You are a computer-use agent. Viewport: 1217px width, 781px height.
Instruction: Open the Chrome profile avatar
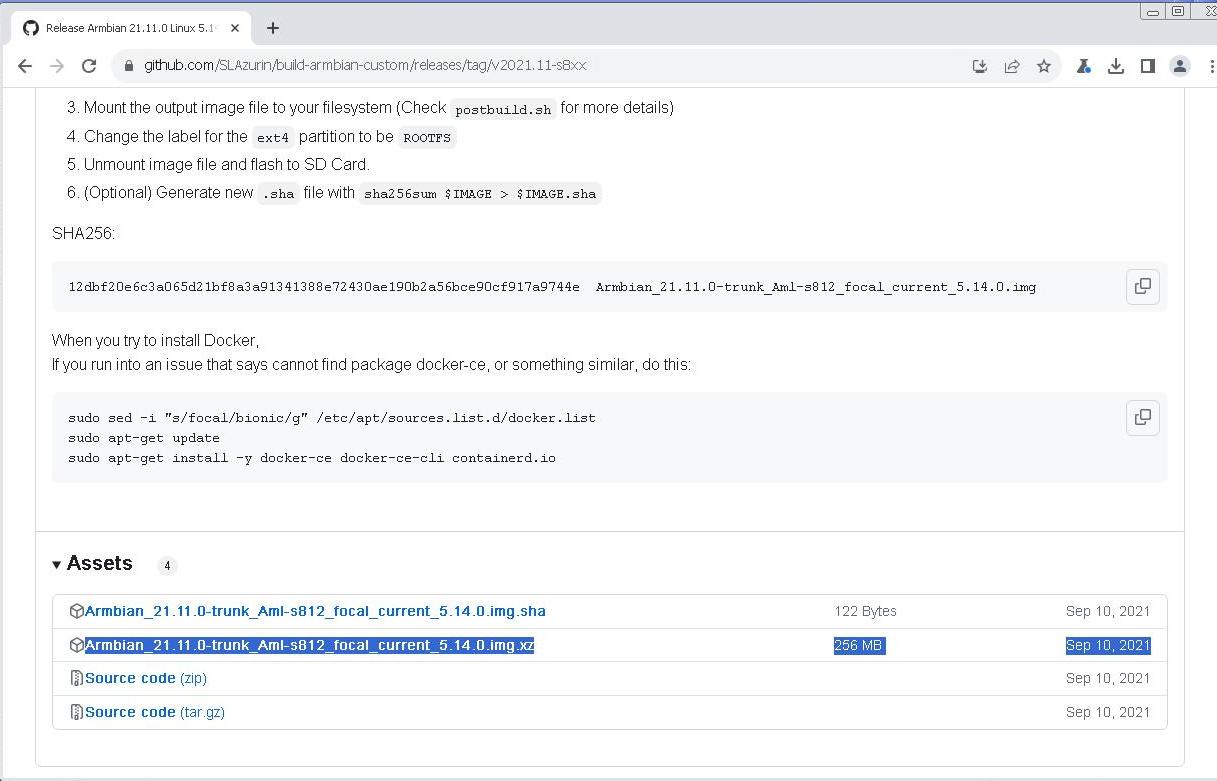click(x=1180, y=66)
